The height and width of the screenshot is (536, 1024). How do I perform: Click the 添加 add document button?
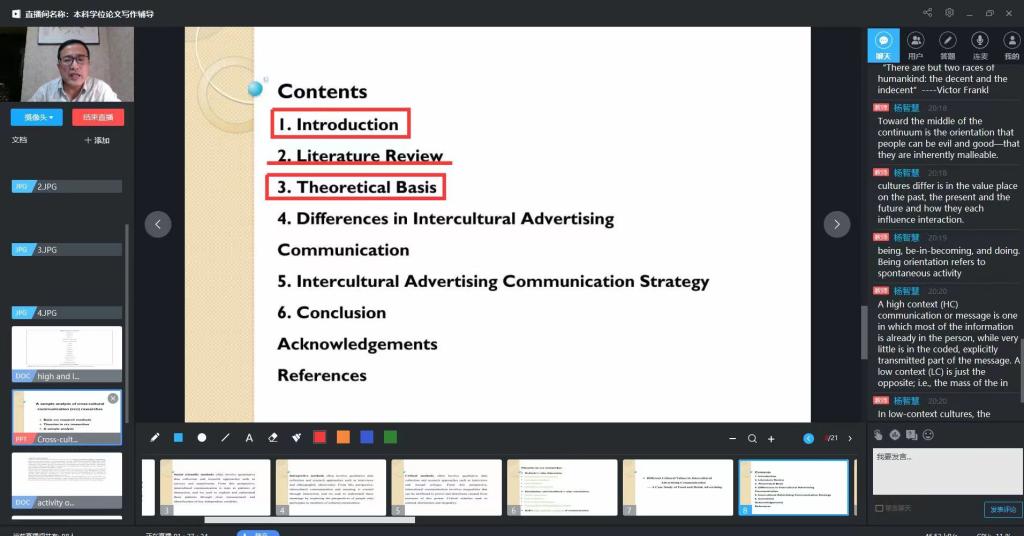coord(97,141)
